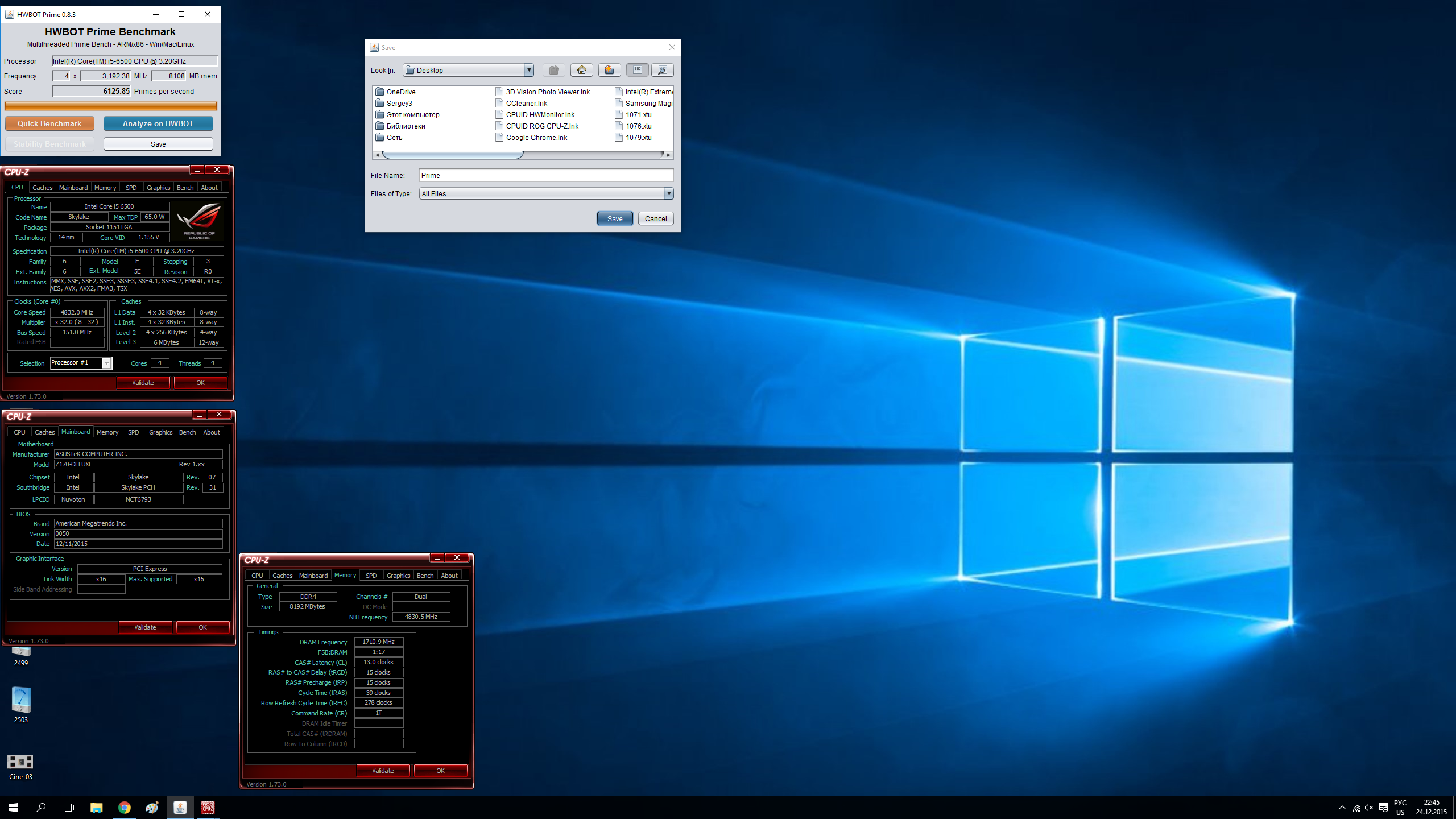
Task: Go to Home folder in Save dialog
Action: pos(581,70)
